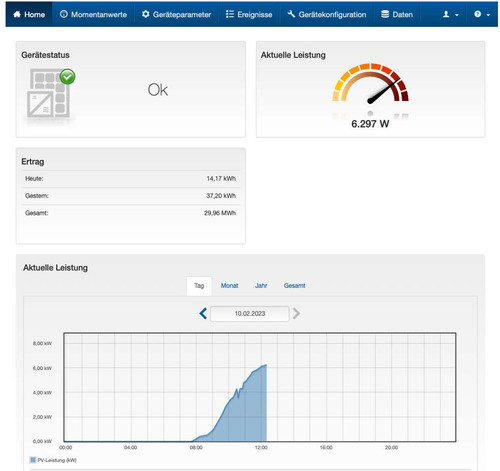500x471 pixels.
Task: Open Gerätekonfiguration menu item
Action: click(x=327, y=14)
